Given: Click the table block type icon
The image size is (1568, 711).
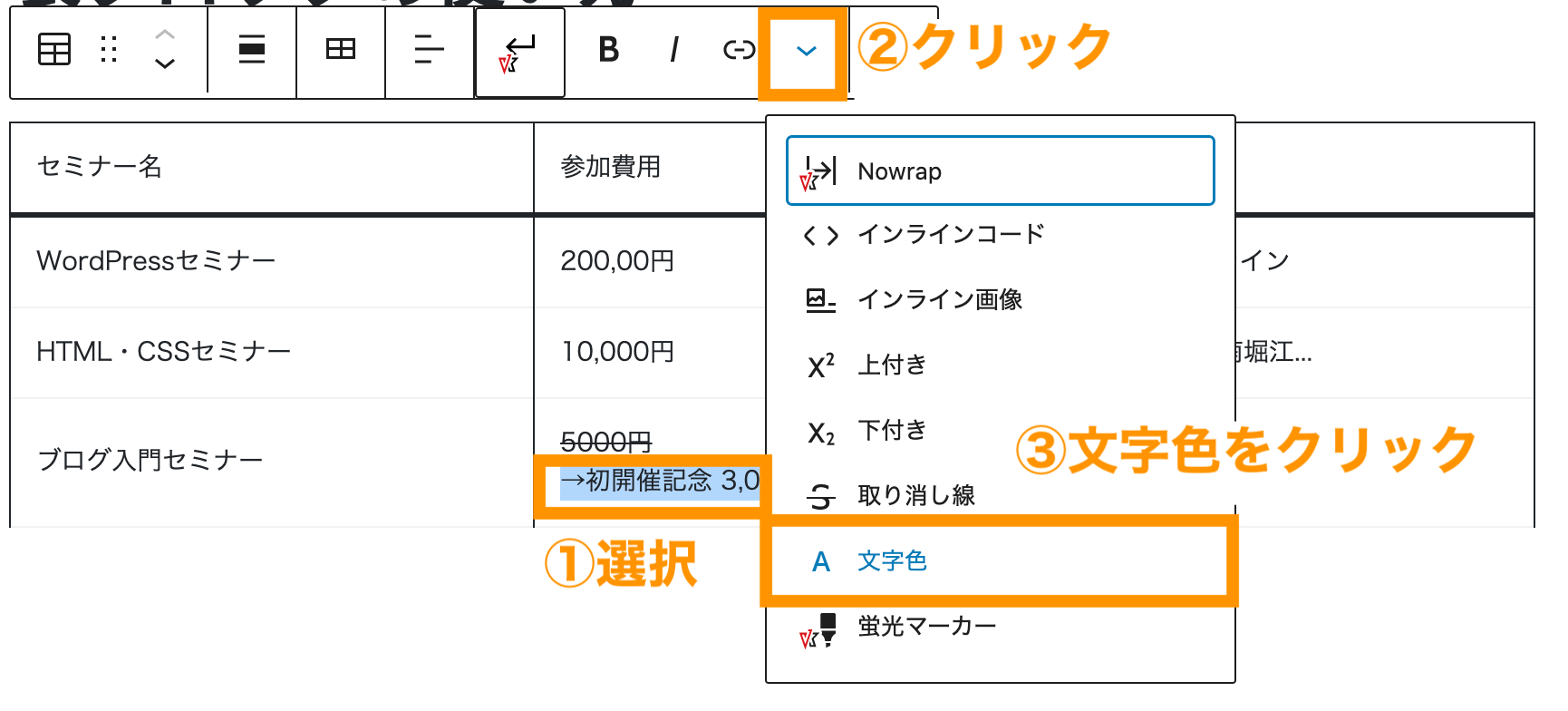Looking at the screenshot, I should [54, 50].
